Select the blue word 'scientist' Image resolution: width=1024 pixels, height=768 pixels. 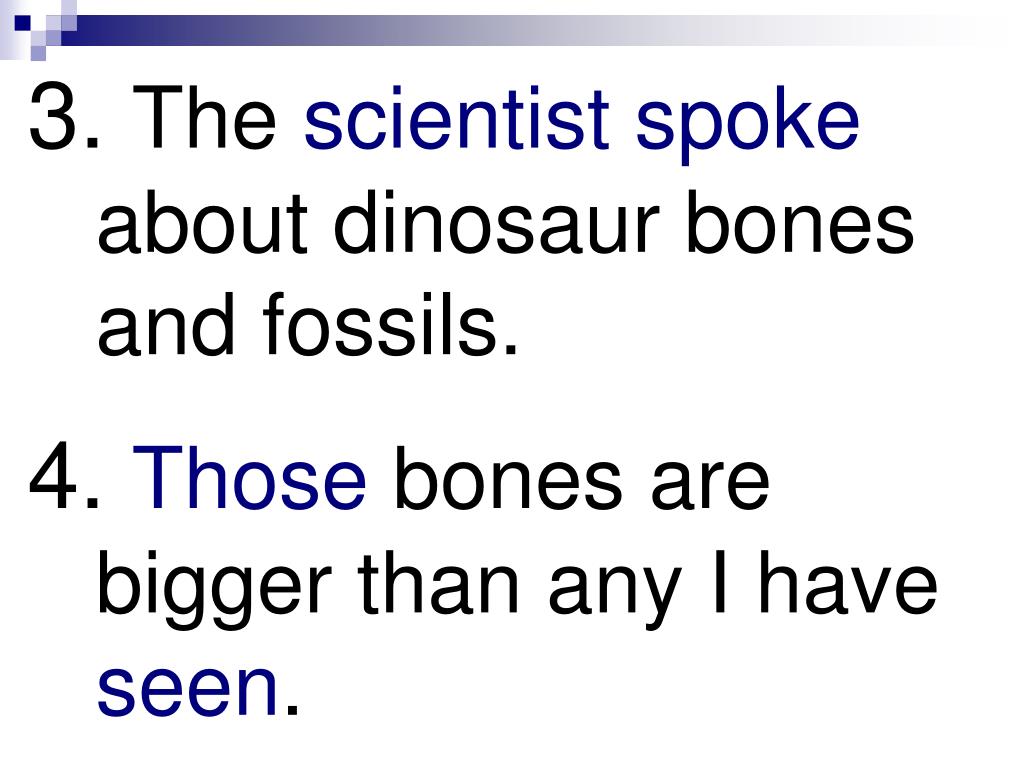pyautogui.click(x=456, y=118)
